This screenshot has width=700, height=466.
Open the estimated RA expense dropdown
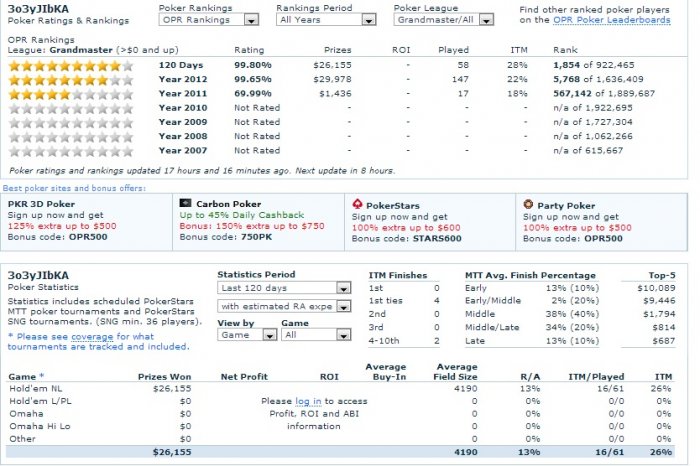pyautogui.click(x=284, y=306)
